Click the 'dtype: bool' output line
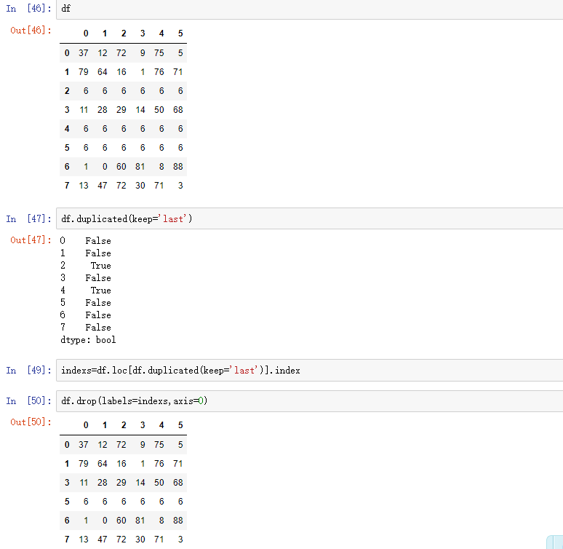 point(88,340)
